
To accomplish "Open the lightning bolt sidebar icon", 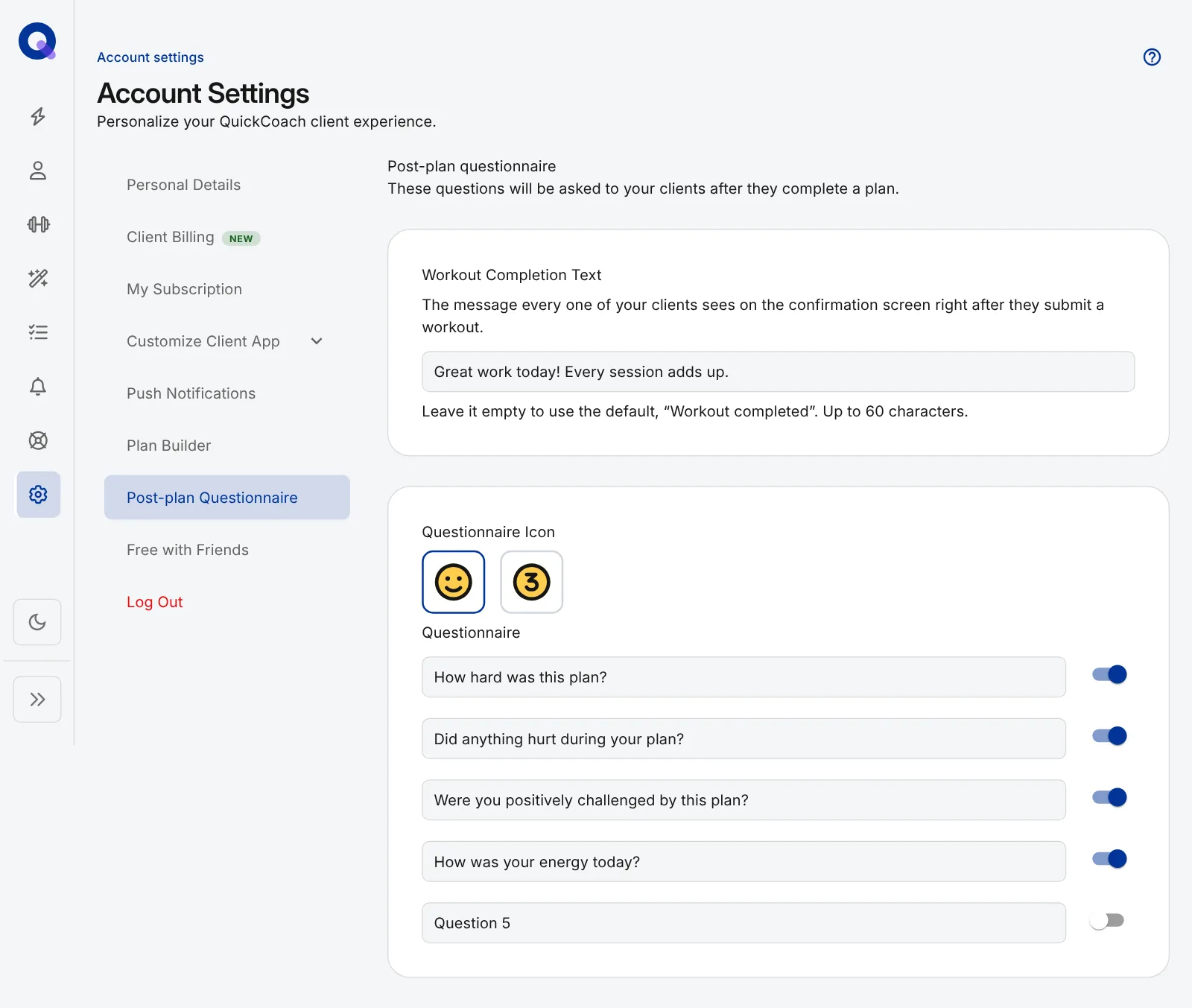I will pos(38,116).
